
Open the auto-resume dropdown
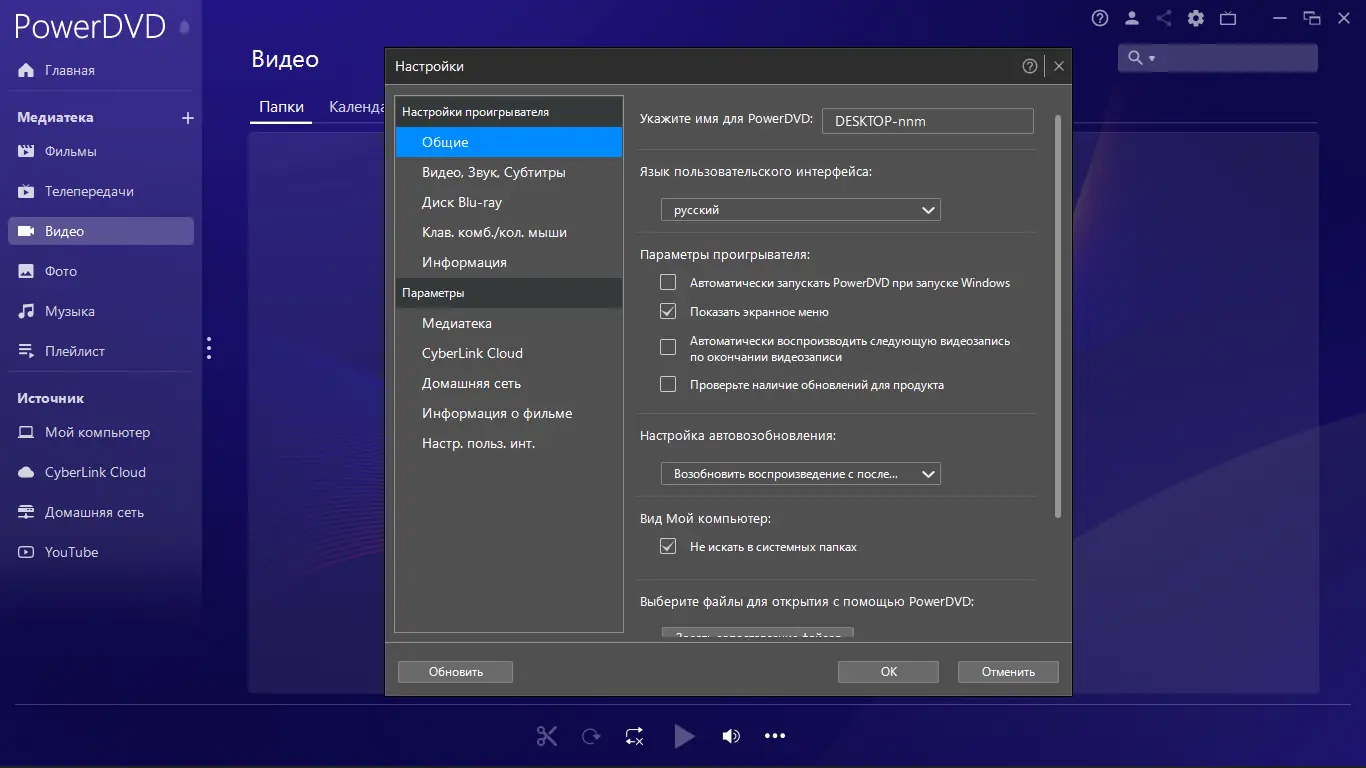tap(801, 474)
